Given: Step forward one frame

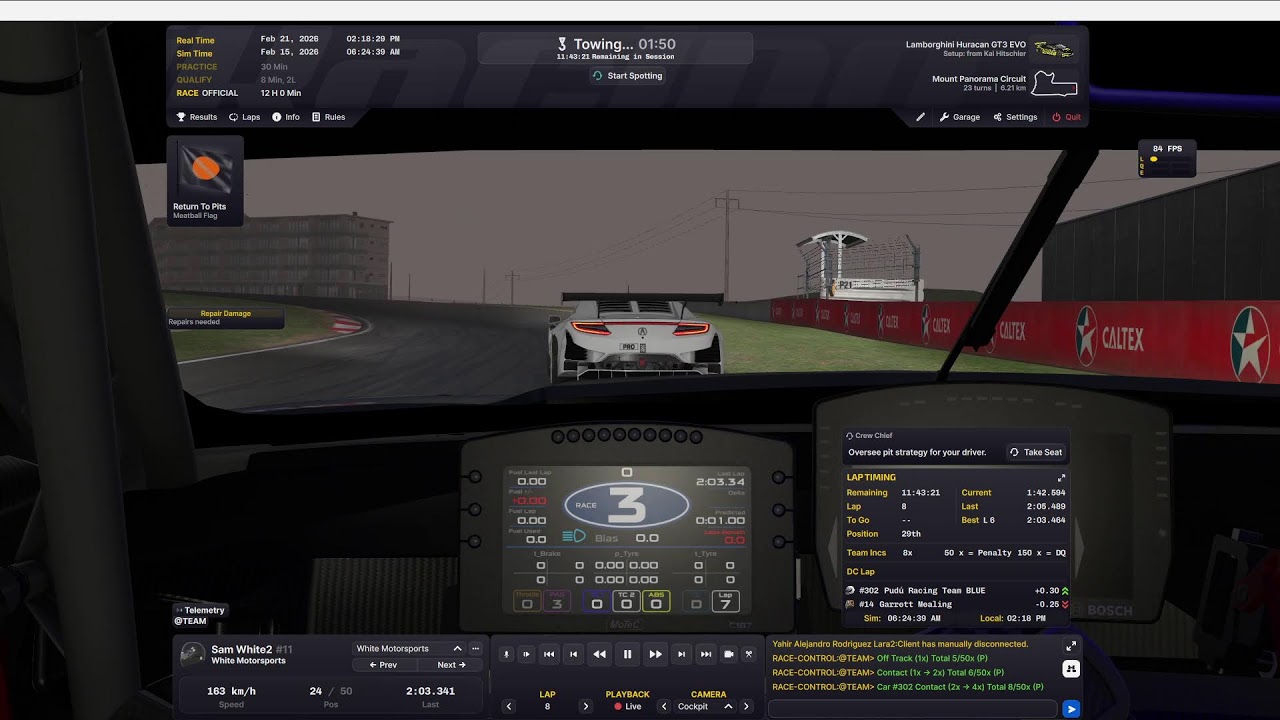Looking at the screenshot, I should click(682, 654).
